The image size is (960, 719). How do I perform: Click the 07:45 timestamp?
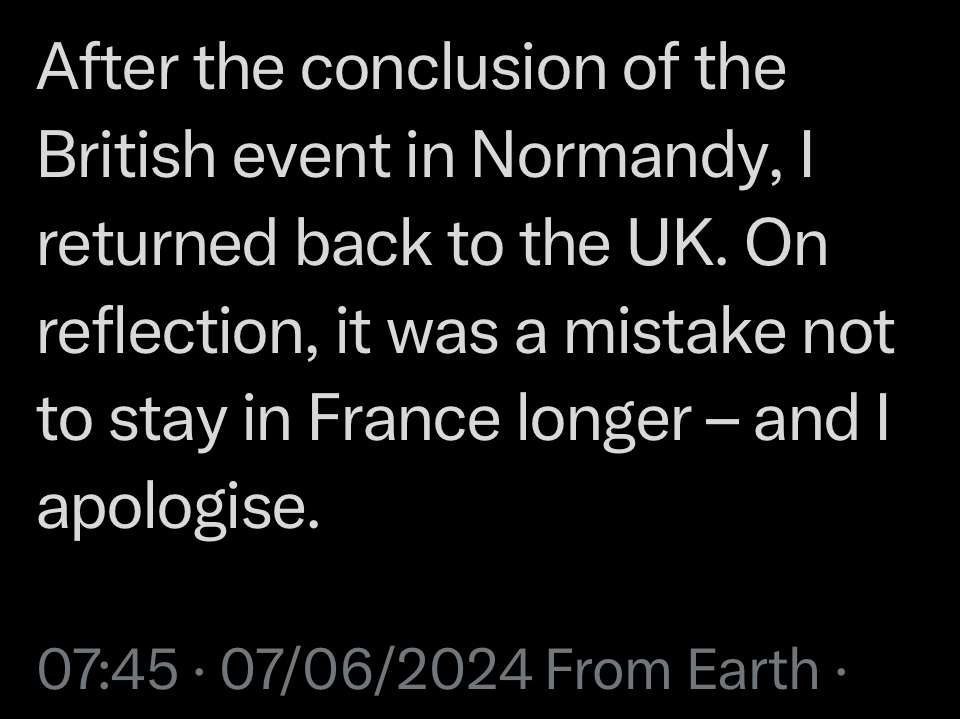[x=108, y=669]
